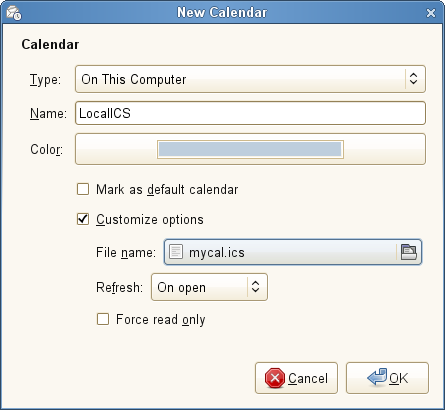Screen dimensions: 445x410
Task: Confirm with the OK button
Action: (x=387, y=378)
